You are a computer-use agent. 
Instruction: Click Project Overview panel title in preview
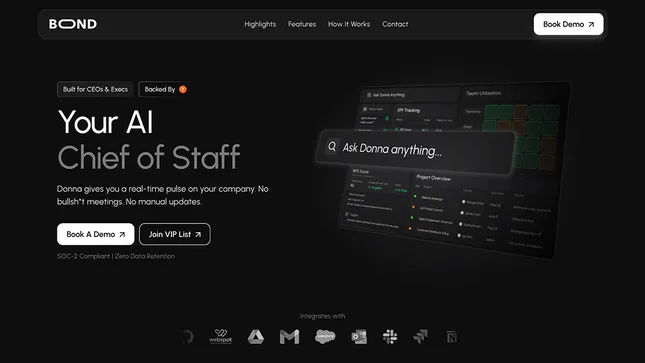(x=434, y=177)
